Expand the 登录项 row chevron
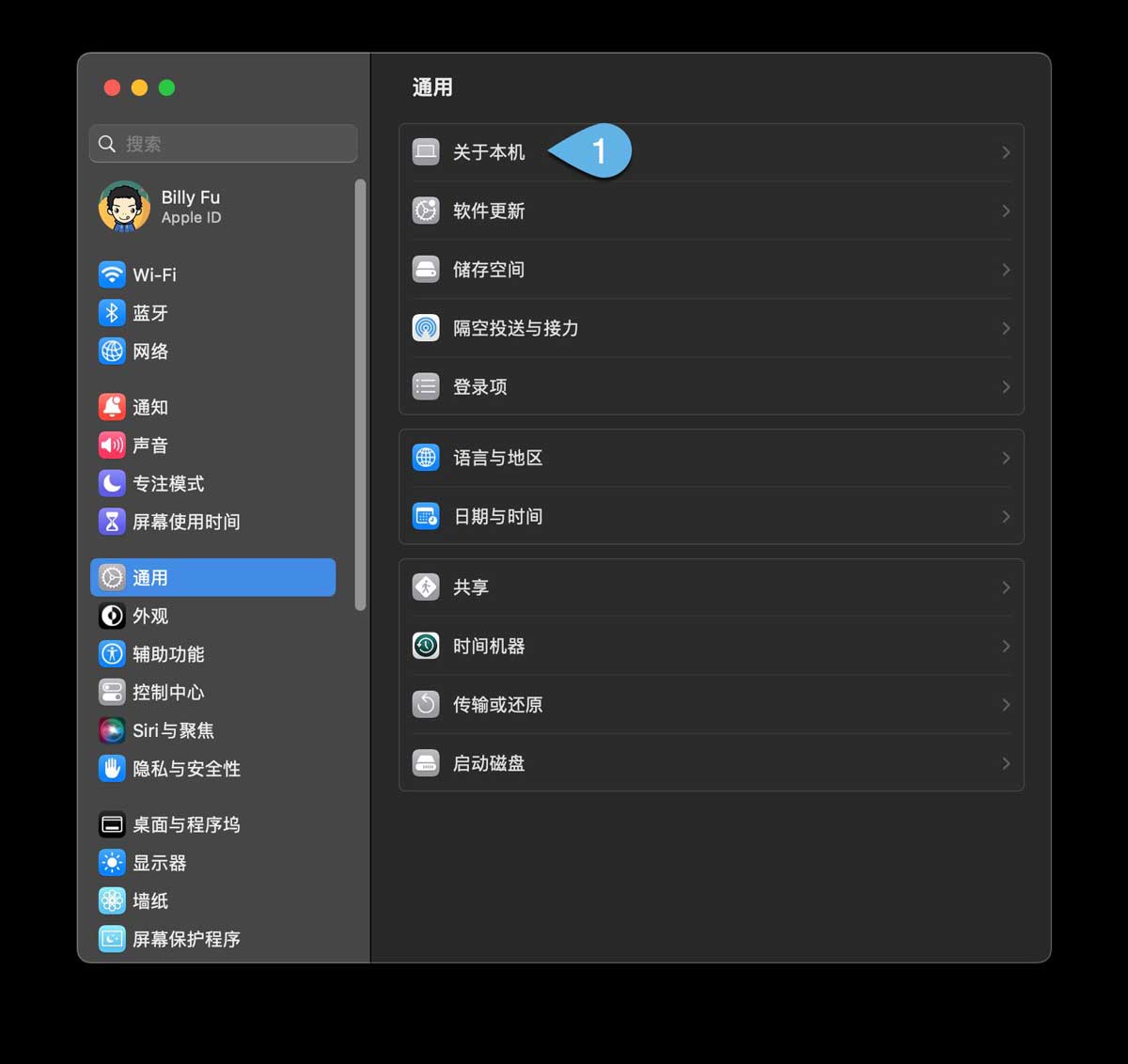The height and width of the screenshot is (1064, 1128). click(1005, 387)
